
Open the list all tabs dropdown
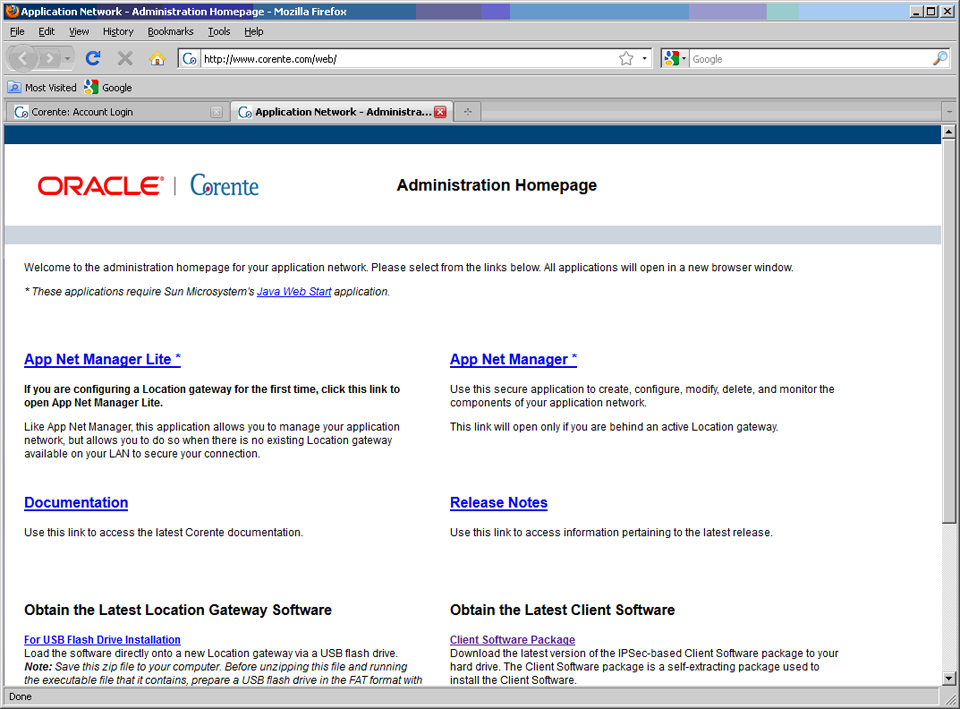[x=949, y=112]
